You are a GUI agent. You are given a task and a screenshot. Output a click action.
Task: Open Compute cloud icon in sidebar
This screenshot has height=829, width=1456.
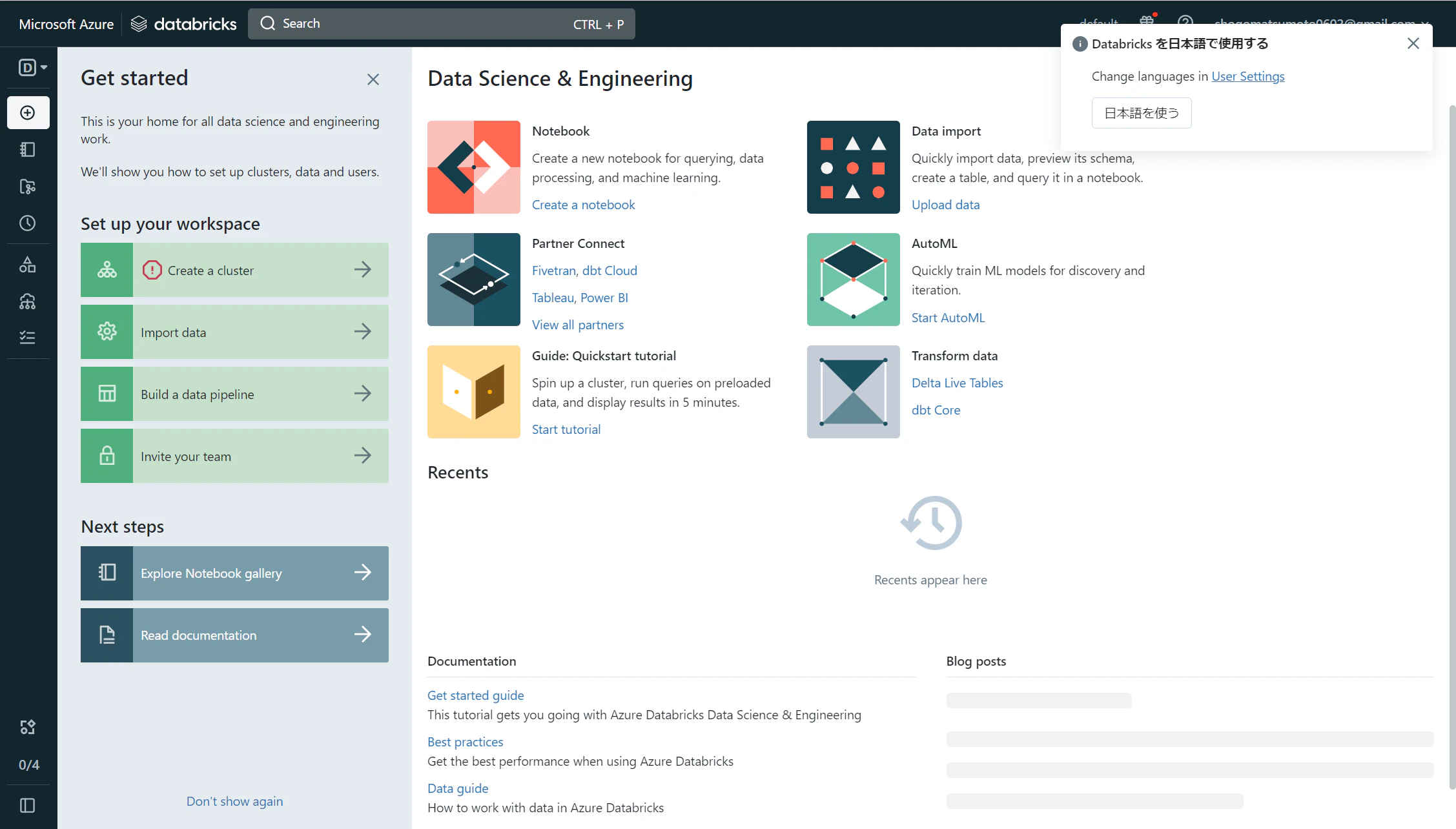(28, 302)
